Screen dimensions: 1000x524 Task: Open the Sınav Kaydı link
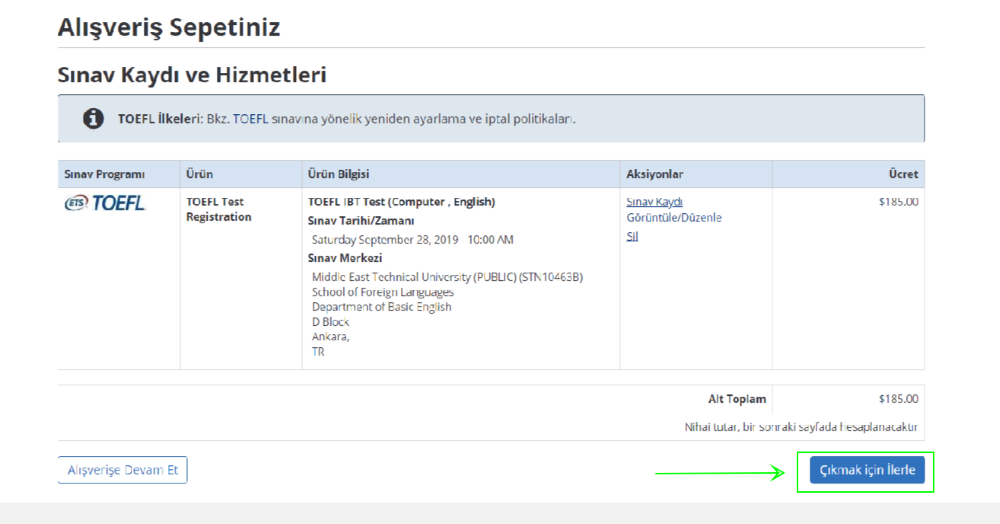pyautogui.click(x=654, y=201)
